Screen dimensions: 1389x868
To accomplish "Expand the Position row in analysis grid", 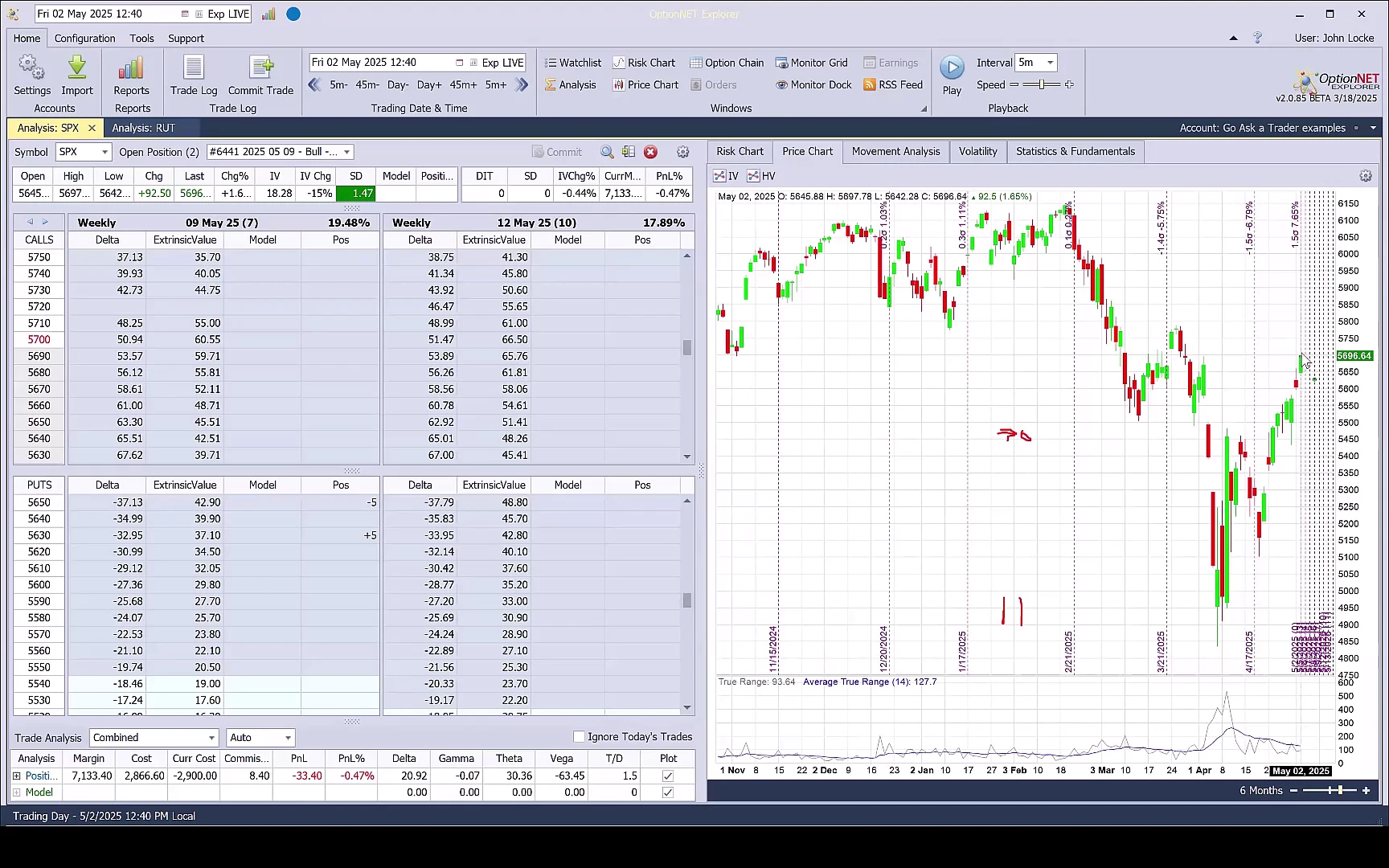I will point(17,776).
